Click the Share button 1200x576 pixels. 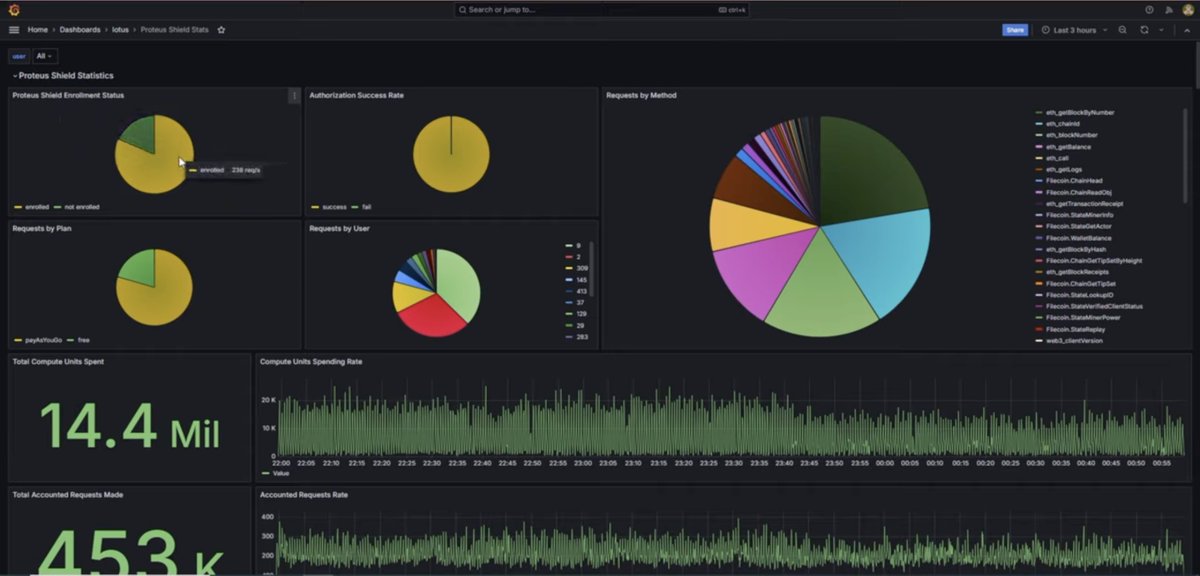[x=1015, y=30]
